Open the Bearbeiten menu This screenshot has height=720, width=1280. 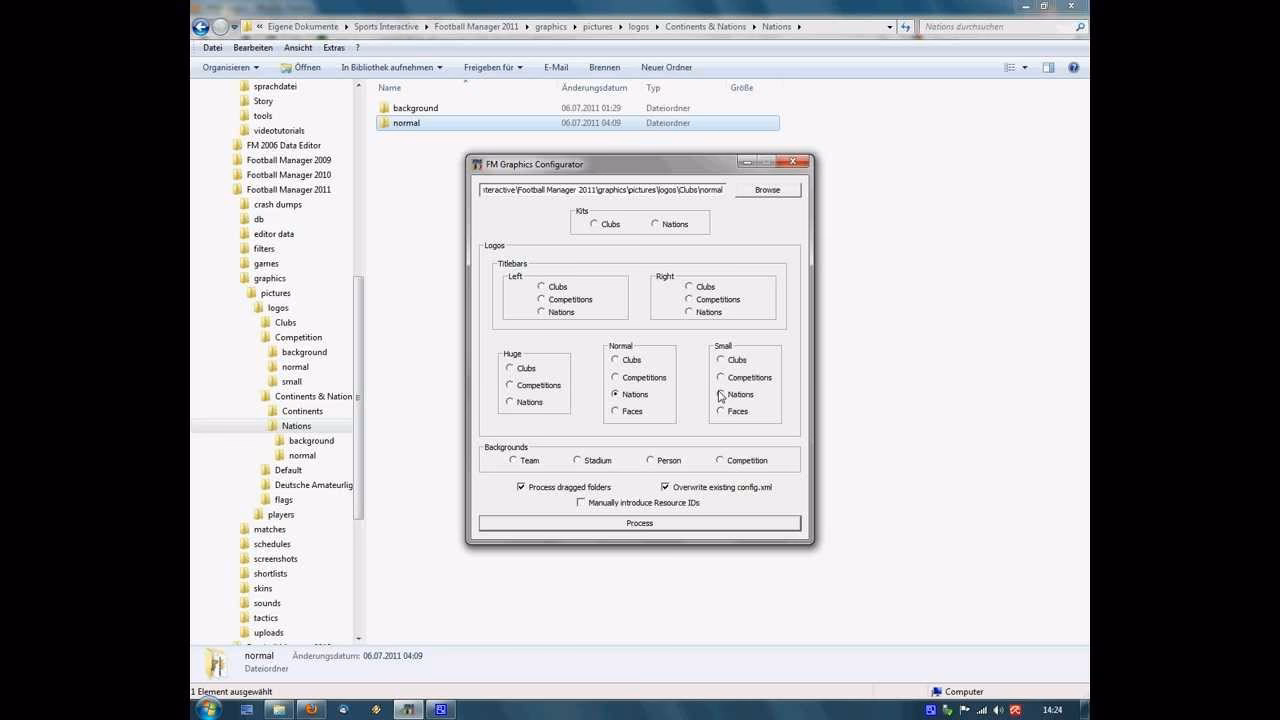(253, 47)
